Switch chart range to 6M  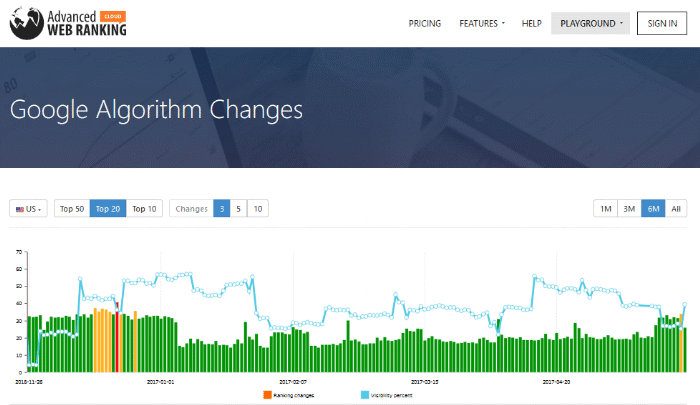pos(653,209)
